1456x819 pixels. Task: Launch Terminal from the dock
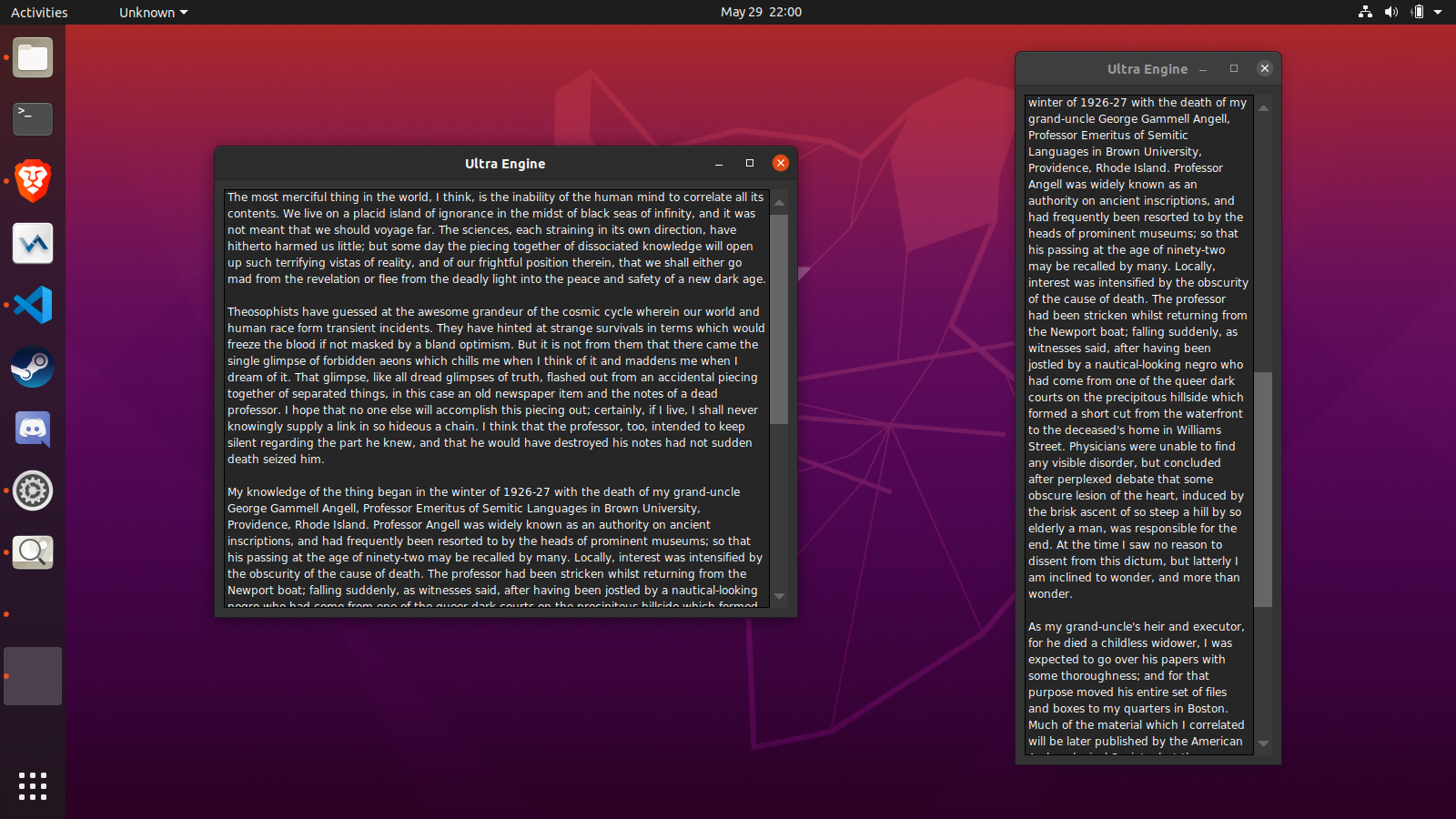(x=33, y=119)
